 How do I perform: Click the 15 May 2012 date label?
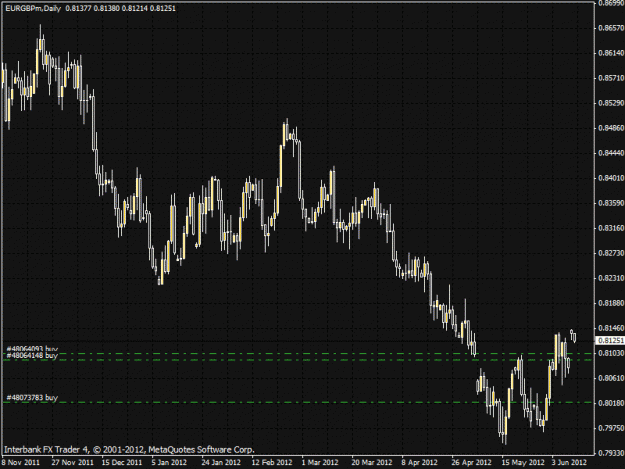coord(523,463)
